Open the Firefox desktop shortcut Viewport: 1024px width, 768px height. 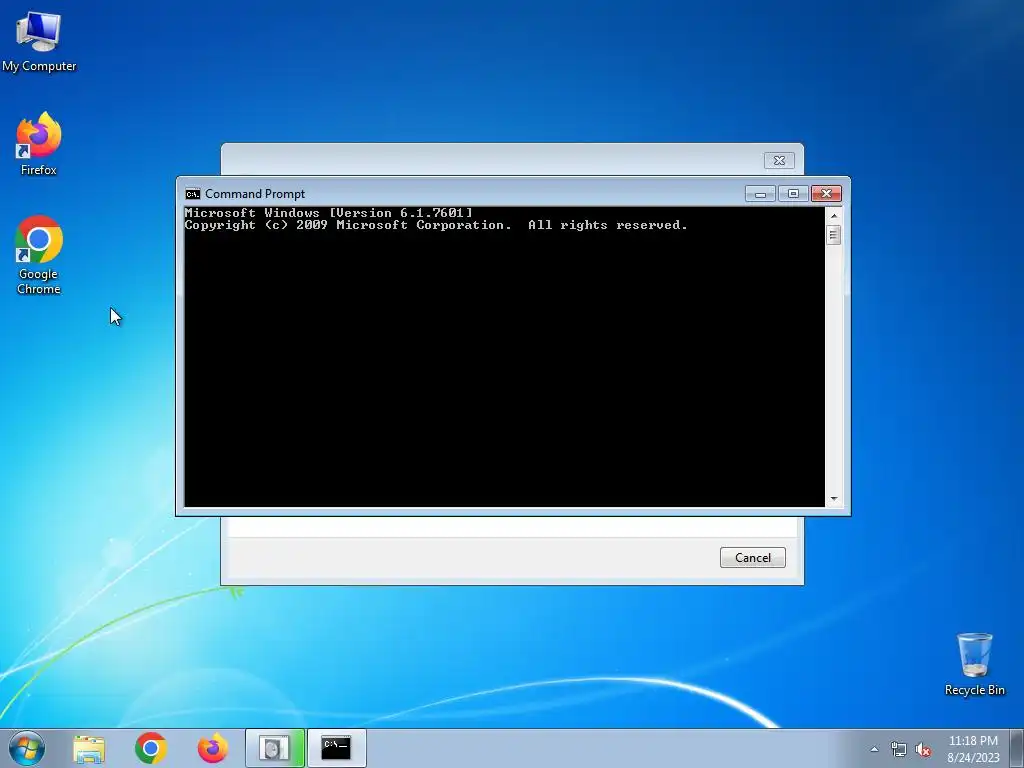tap(39, 144)
